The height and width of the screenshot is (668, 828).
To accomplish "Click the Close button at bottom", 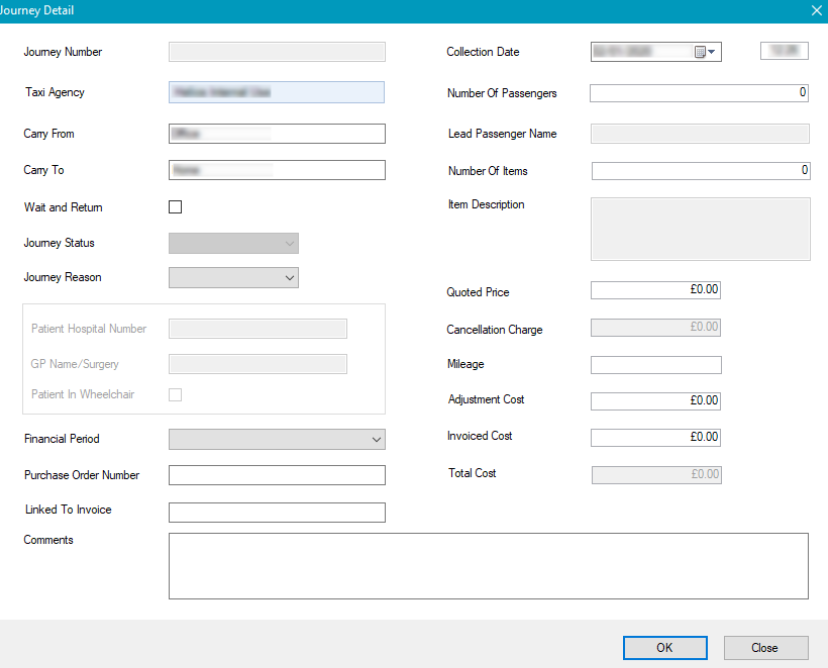I will 765,648.
